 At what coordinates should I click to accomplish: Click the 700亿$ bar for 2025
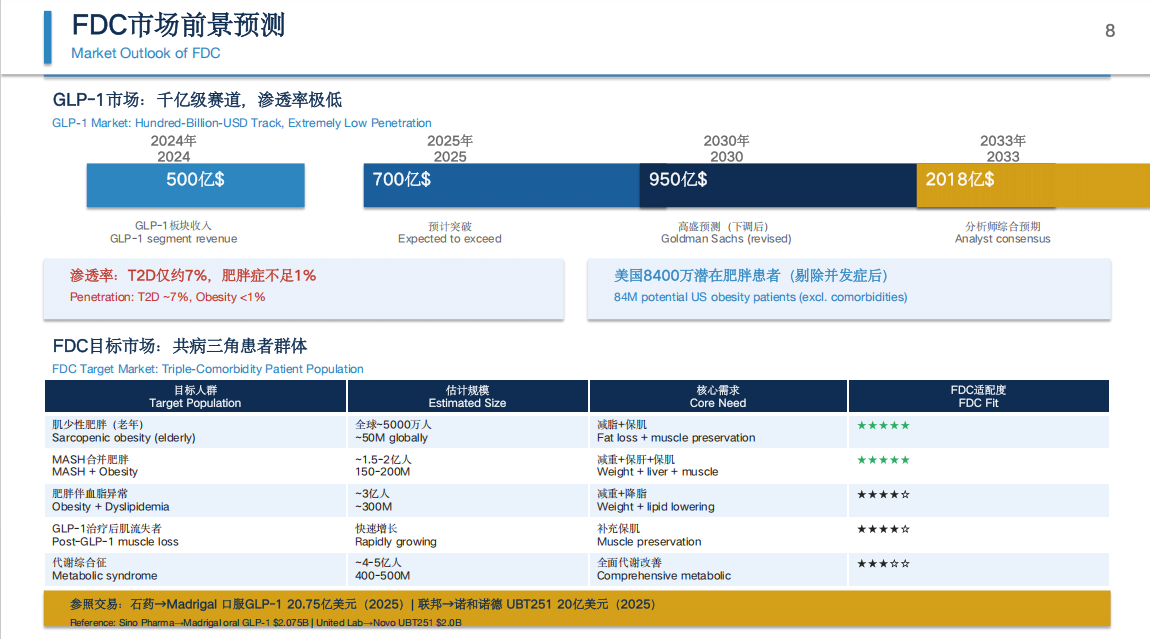(501, 185)
